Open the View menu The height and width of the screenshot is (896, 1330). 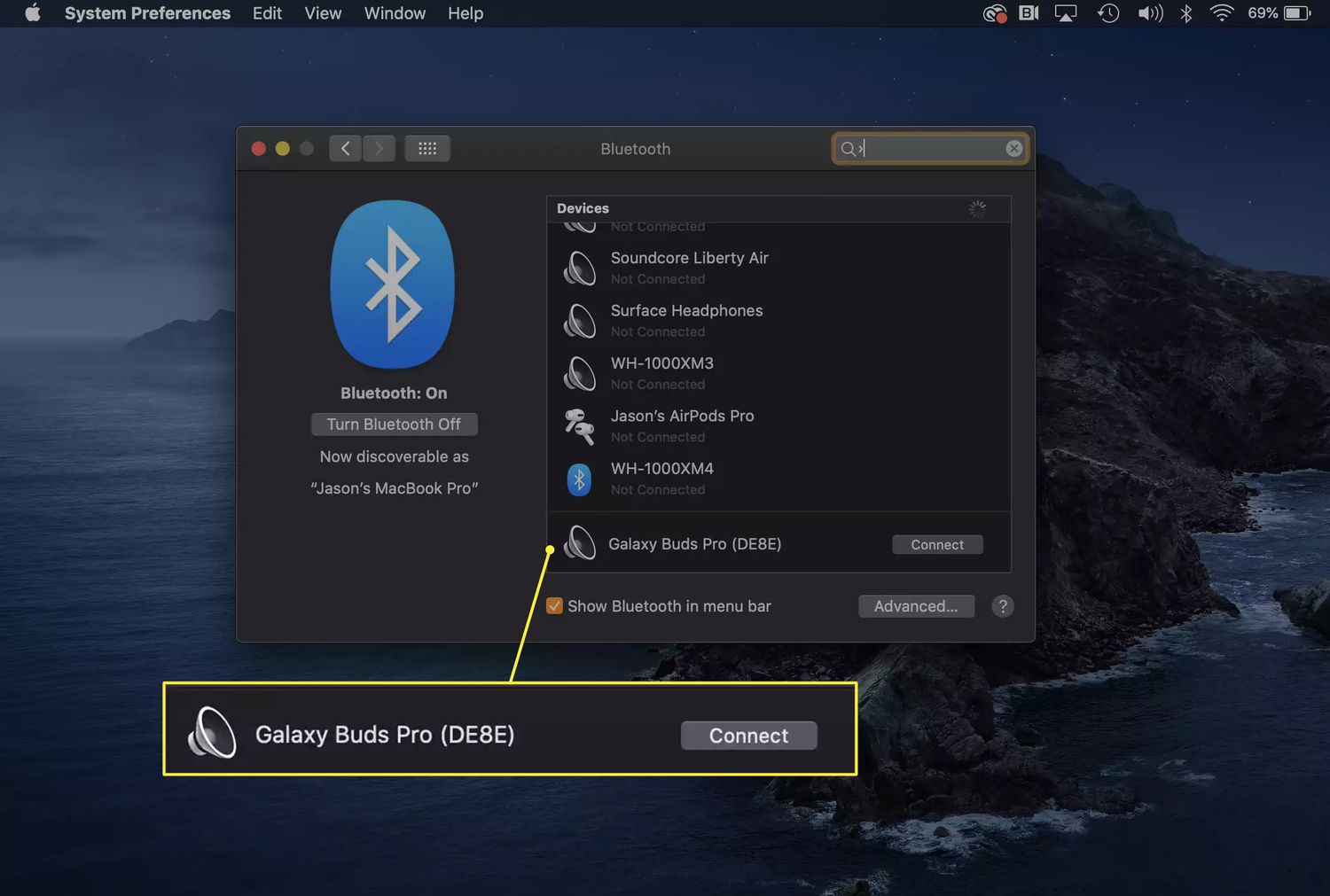click(x=323, y=13)
